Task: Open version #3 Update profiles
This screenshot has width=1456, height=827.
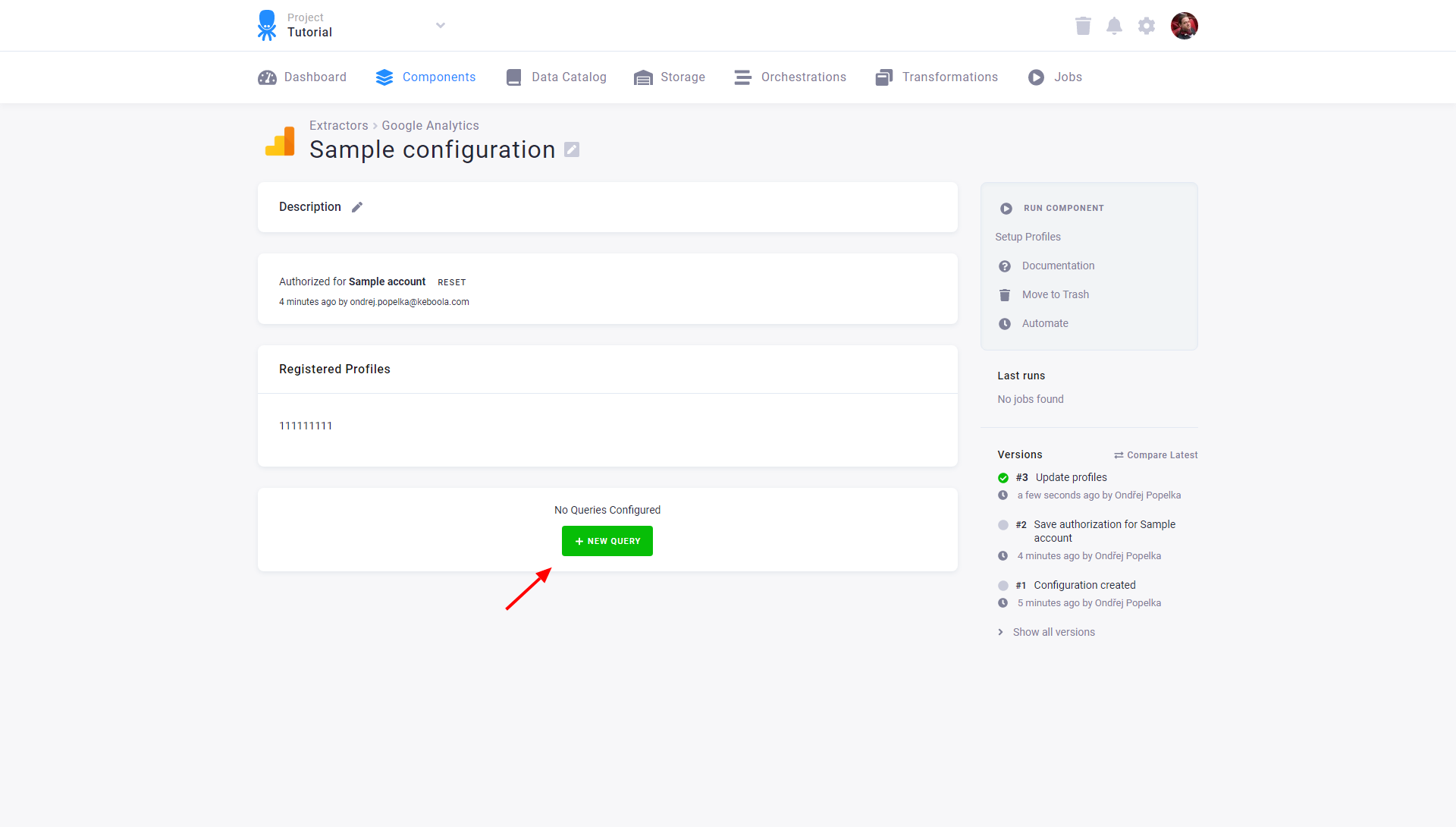Action: click(x=1071, y=477)
